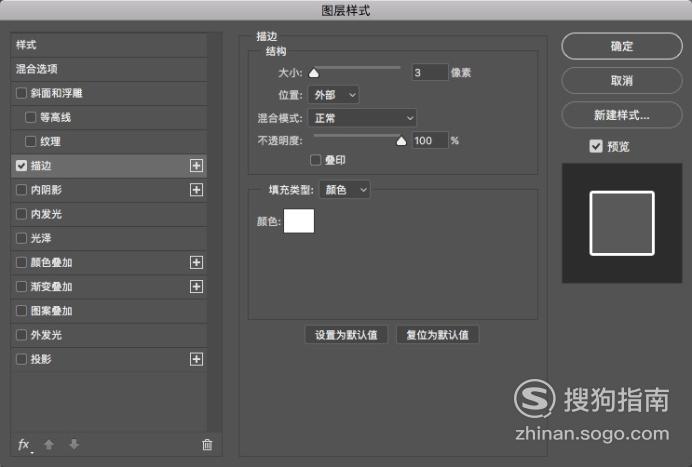
Task: Click the plus icon beside 渐变叠加
Action: pyautogui.click(x=196, y=286)
